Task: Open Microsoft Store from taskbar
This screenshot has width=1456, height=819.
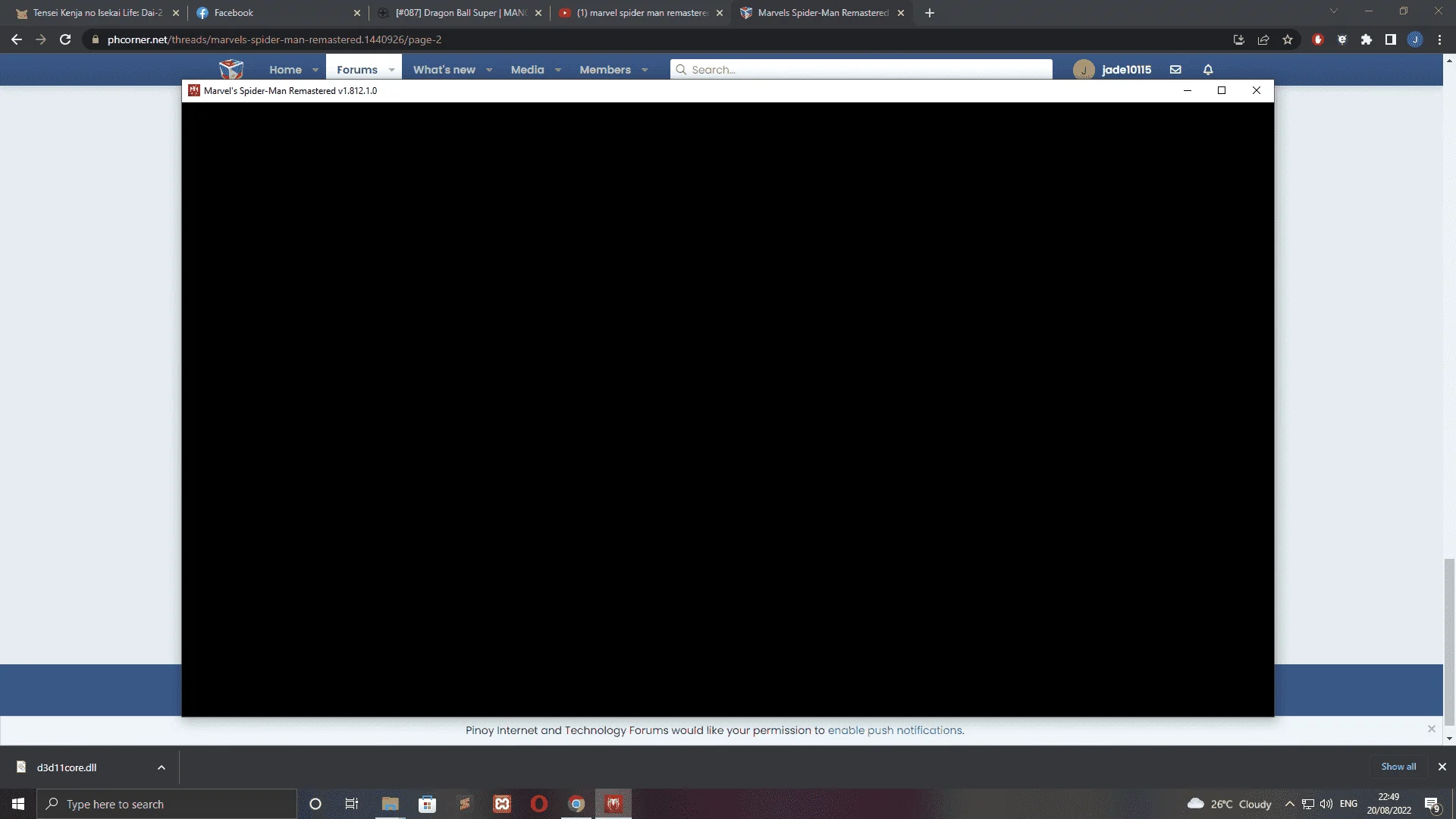Action: pos(428,804)
